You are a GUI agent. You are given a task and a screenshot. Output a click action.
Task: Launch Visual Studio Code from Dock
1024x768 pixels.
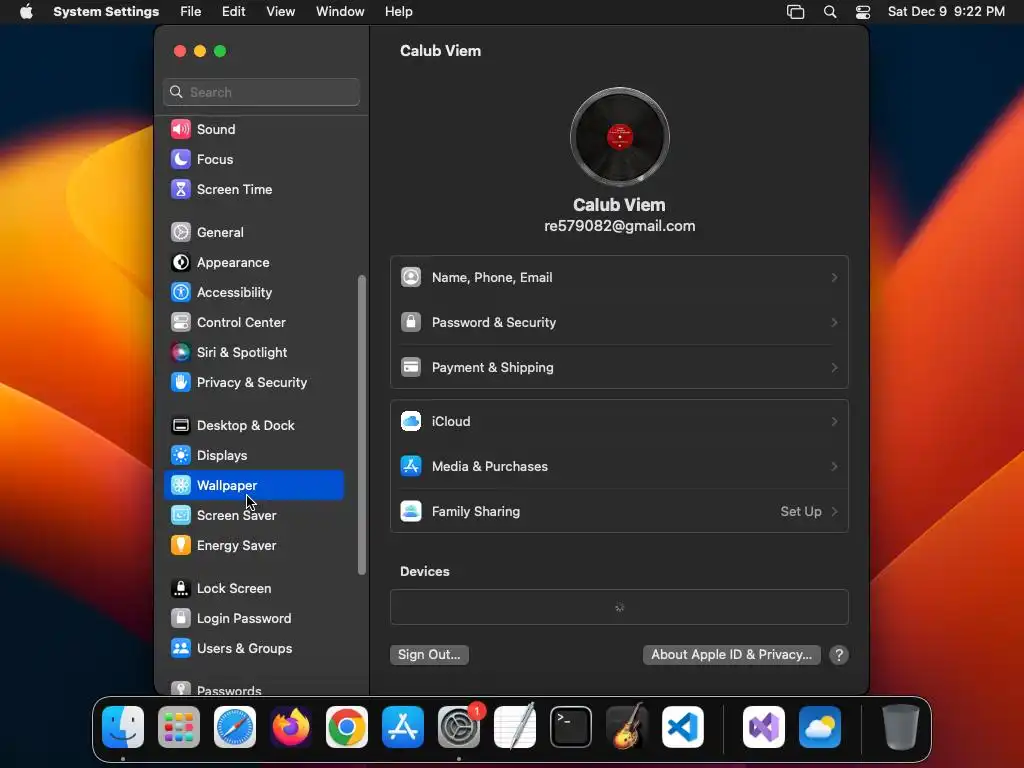click(683, 727)
